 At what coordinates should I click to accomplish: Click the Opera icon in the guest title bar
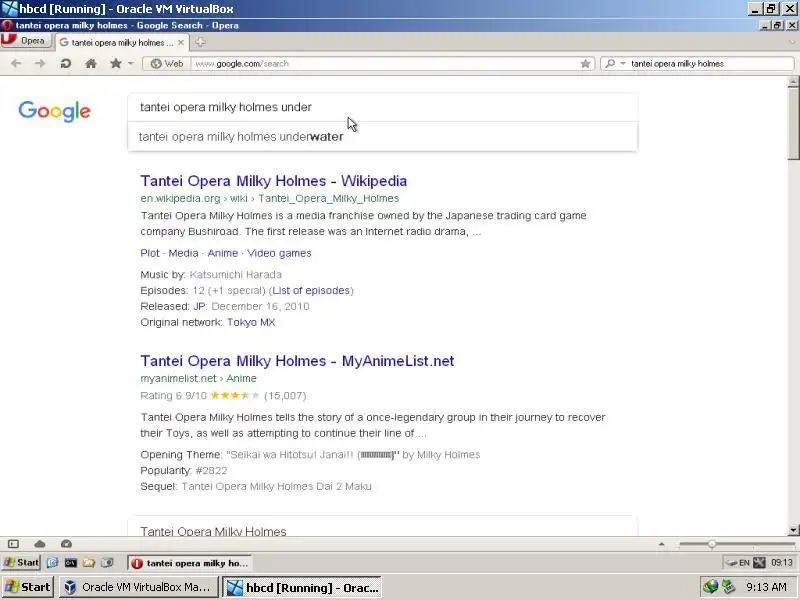[7, 25]
